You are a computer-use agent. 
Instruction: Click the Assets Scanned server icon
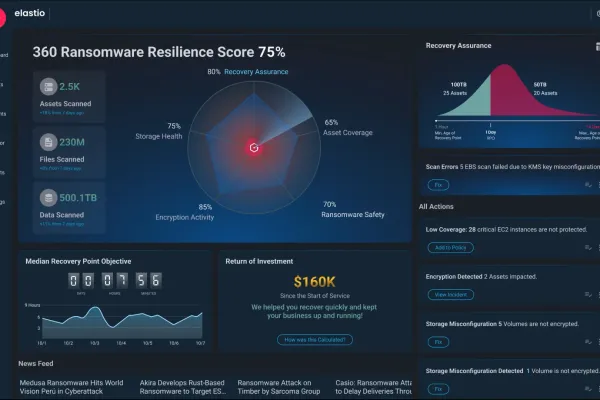coord(48,87)
